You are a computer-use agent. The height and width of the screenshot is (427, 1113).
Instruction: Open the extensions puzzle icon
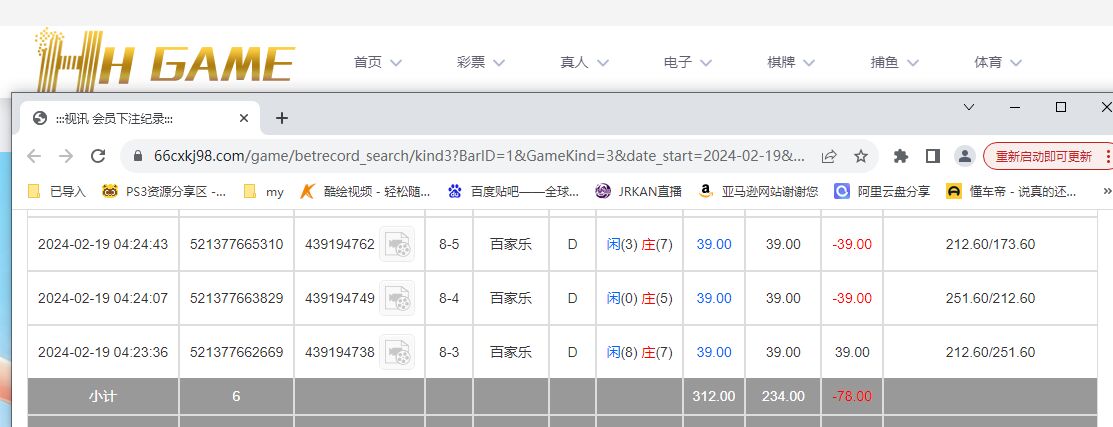click(901, 156)
